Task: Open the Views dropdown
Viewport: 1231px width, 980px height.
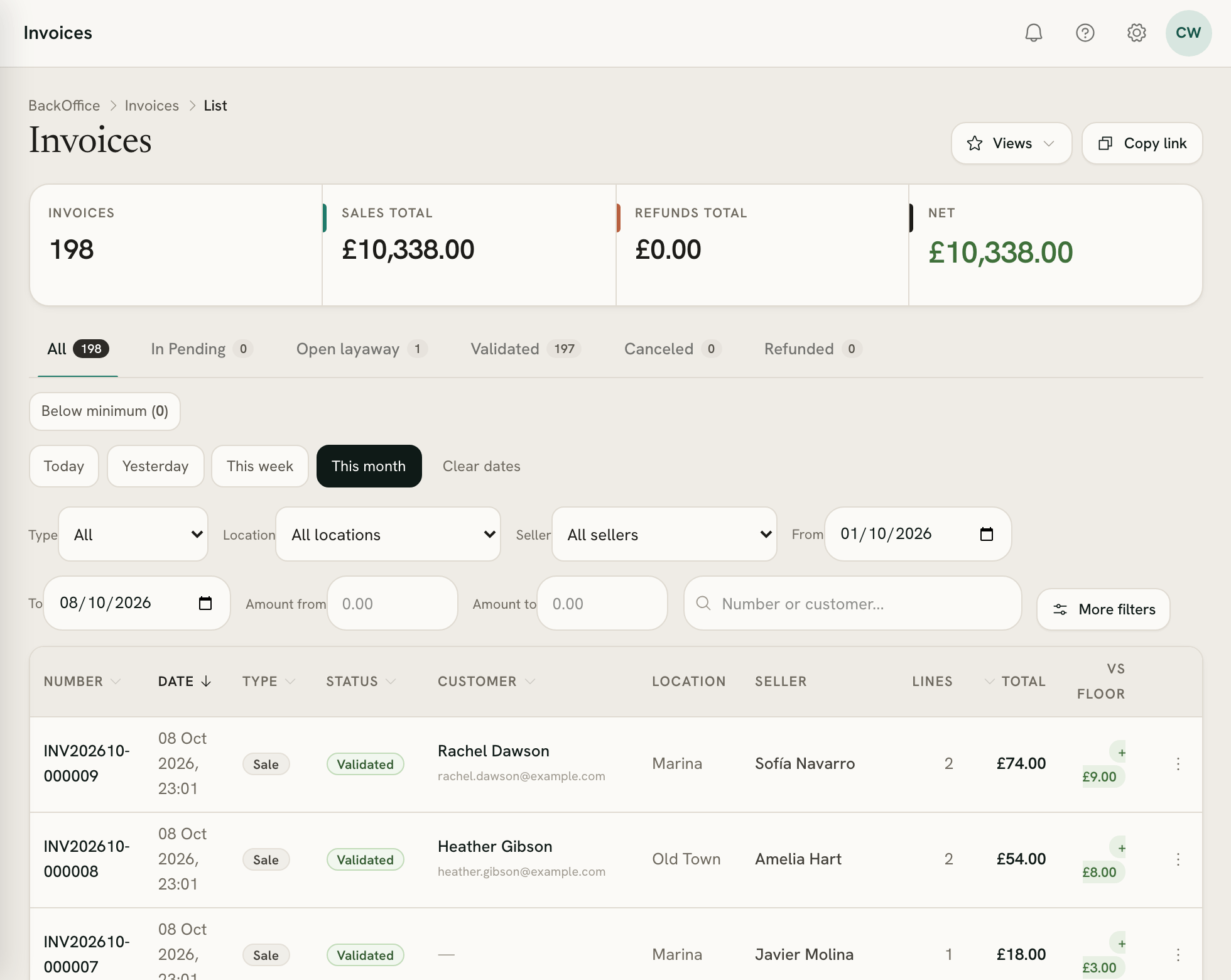Action: (x=1011, y=143)
